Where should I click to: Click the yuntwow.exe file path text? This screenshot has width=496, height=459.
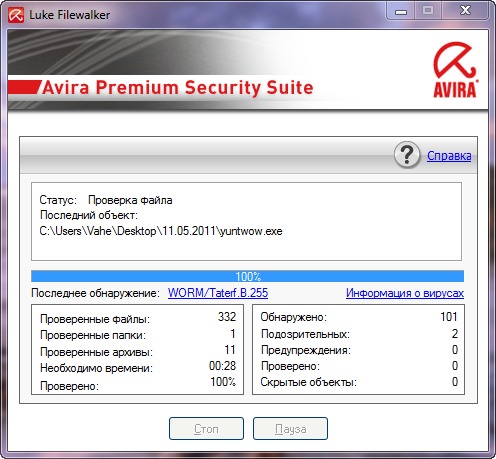[161, 231]
